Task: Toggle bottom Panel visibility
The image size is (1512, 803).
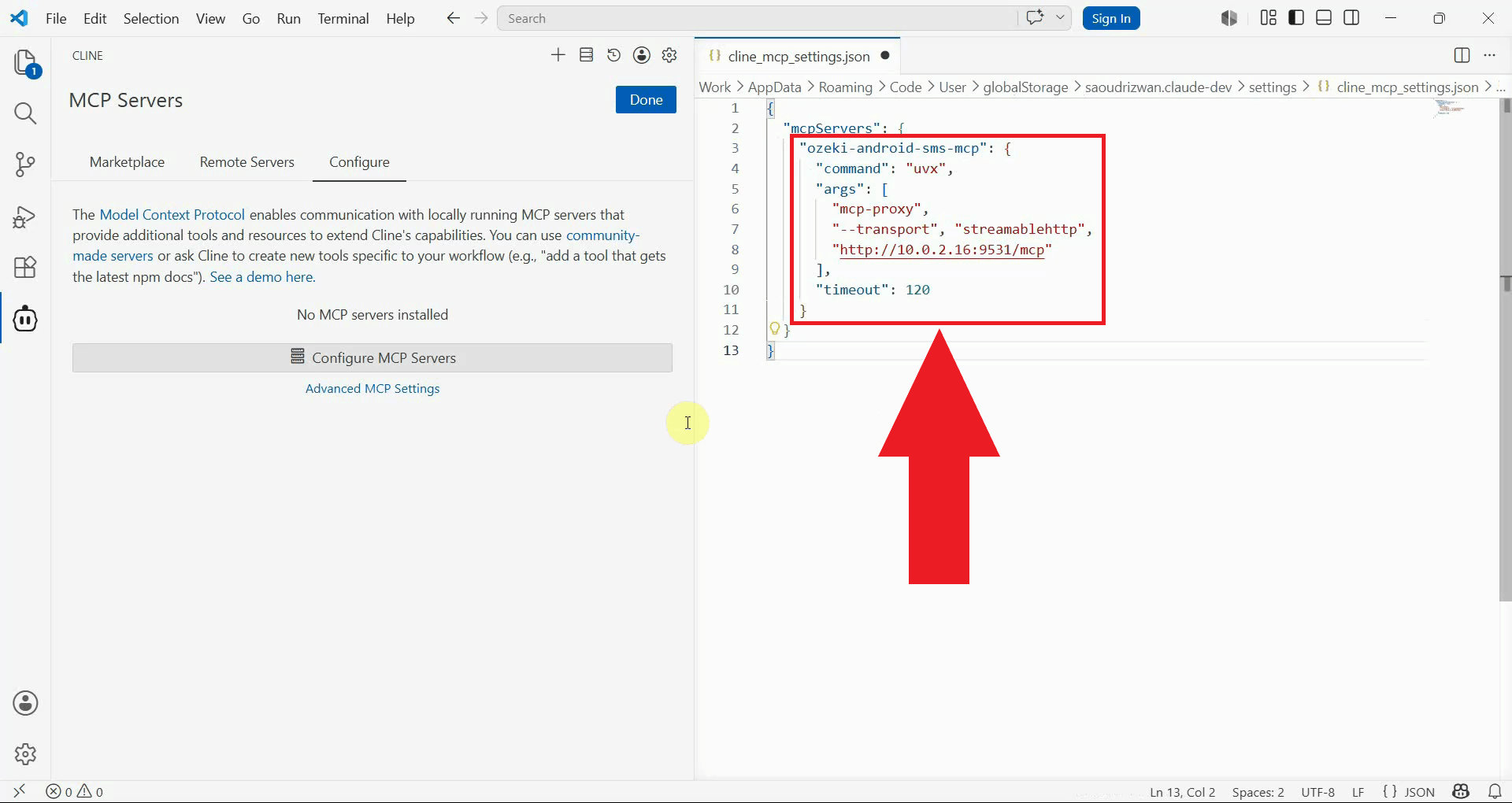Action: (x=1324, y=18)
